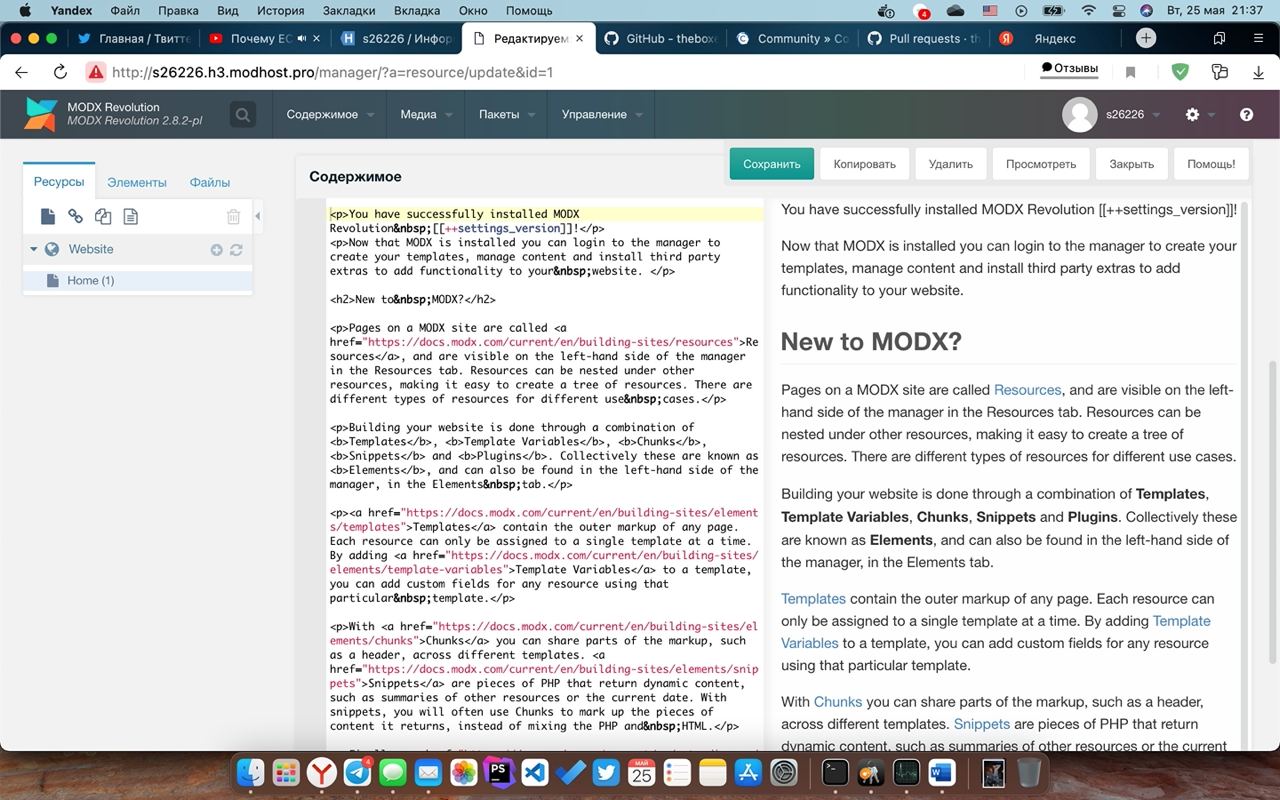The height and width of the screenshot is (800, 1280).
Task: Open the MODX manager search icon
Action: (243, 115)
